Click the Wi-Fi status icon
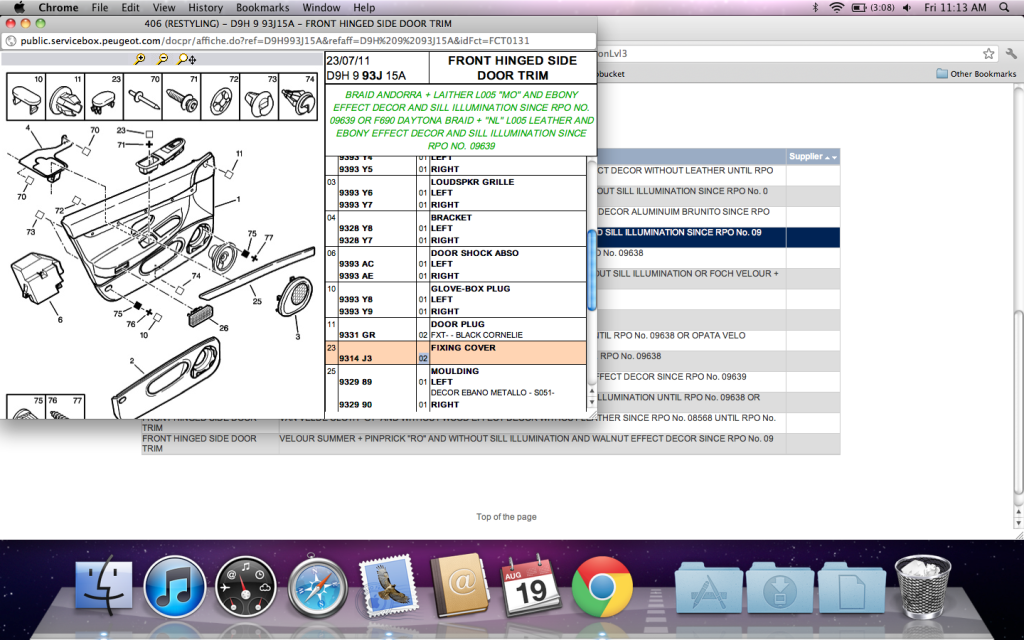Viewport: 1024px width, 640px height. (837, 8)
